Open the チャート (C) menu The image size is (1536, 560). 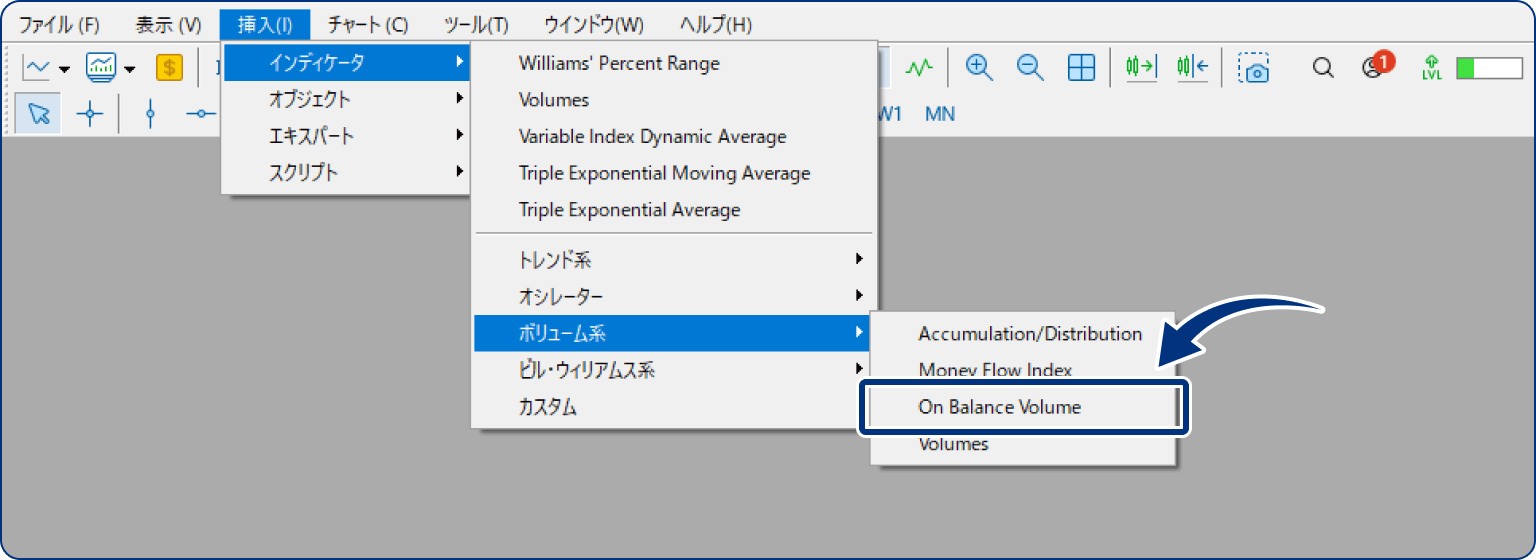click(367, 24)
